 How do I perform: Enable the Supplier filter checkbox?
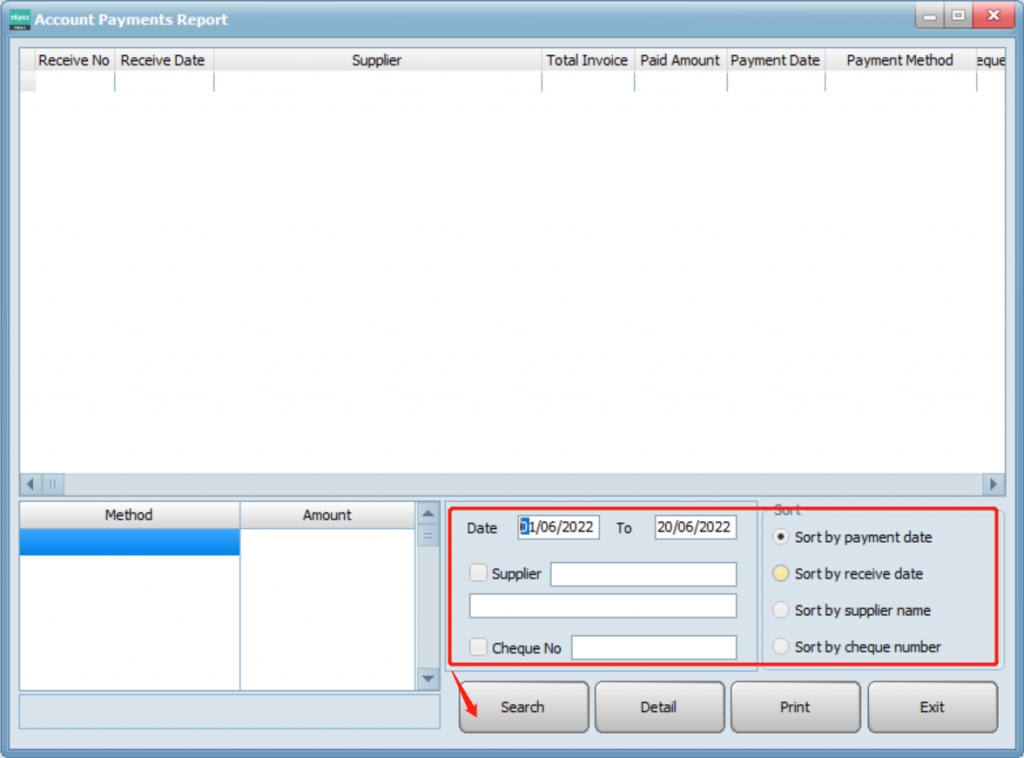[479, 573]
